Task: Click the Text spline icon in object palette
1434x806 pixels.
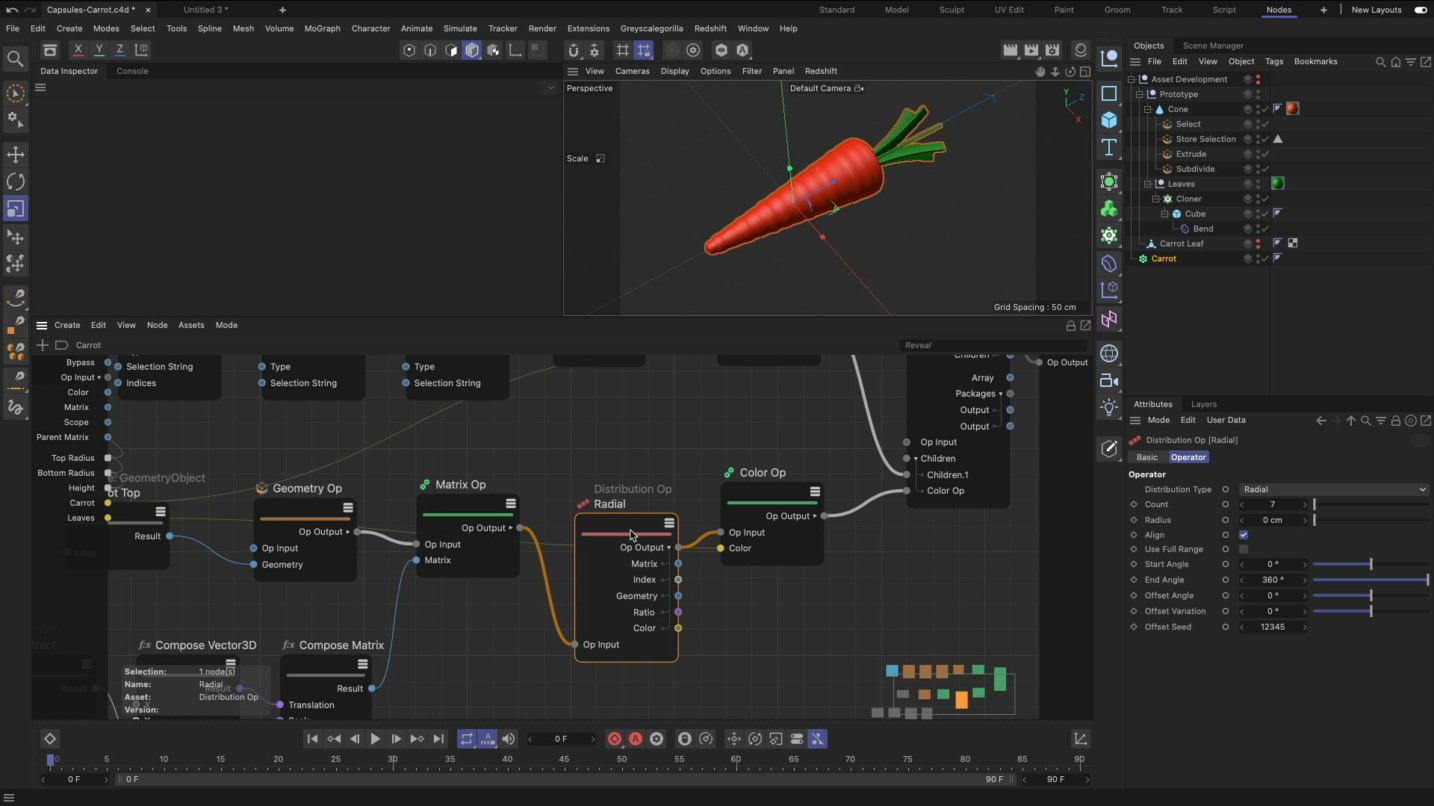Action: (1109, 147)
